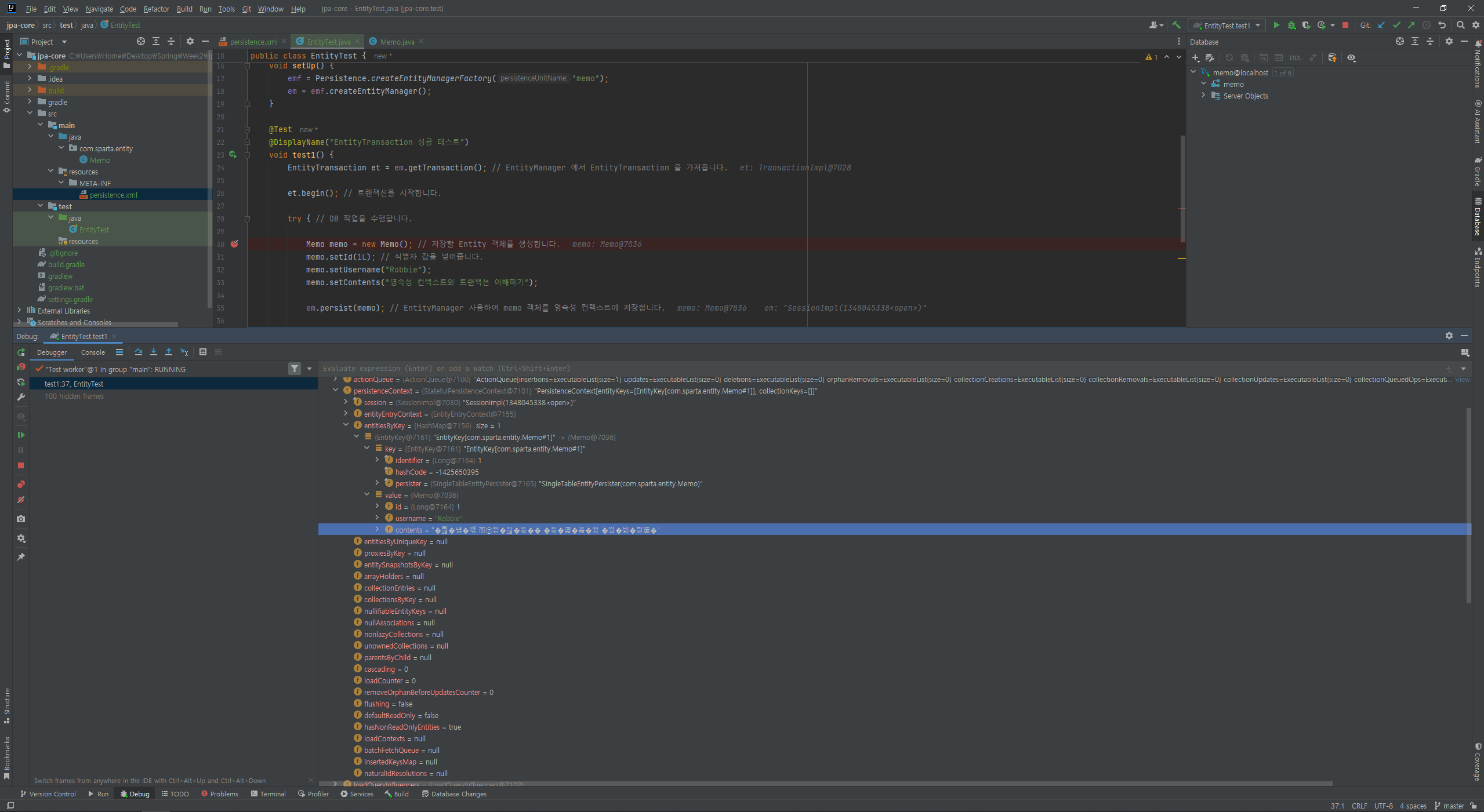
Task: Click the UTF-8 encoding status widget
Action: 1383,806
